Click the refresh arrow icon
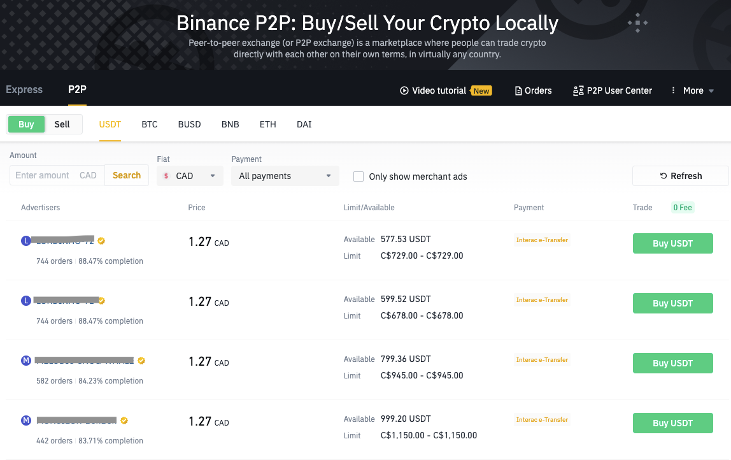Viewport: 731px width, 460px height. coord(663,176)
